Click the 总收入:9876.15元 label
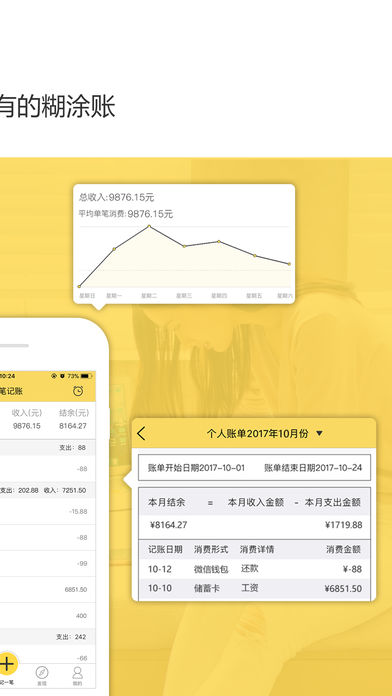Viewport: 392px width, 696px height. point(116,197)
